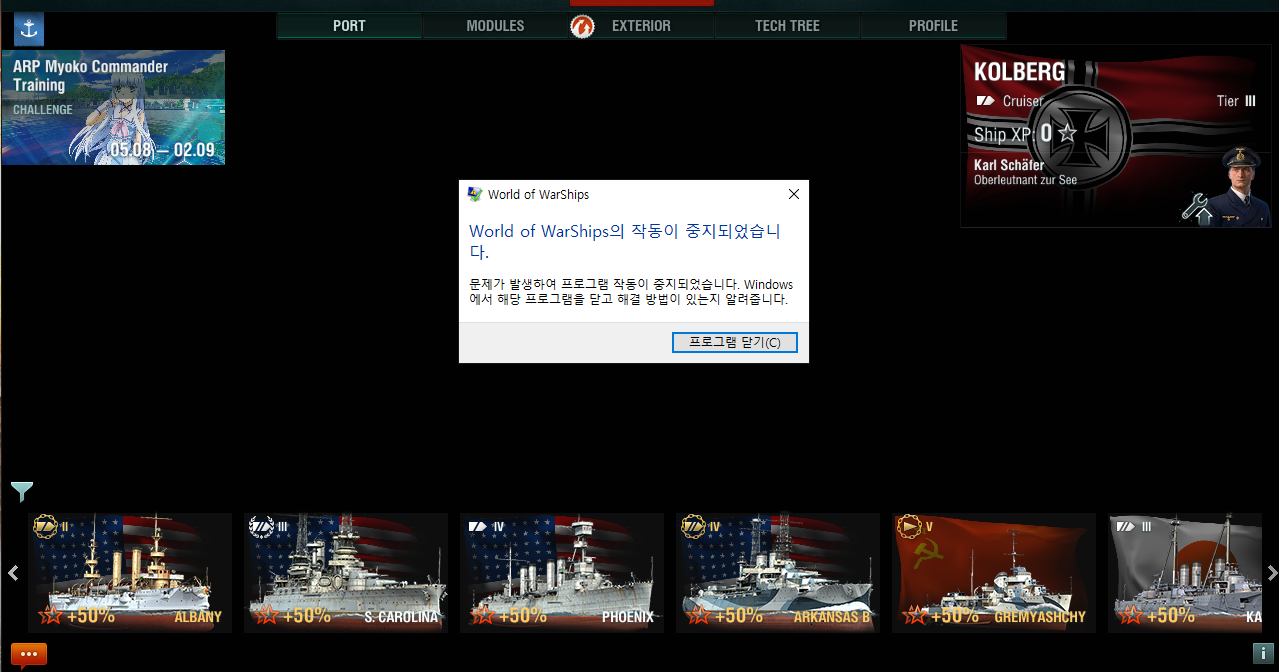Image resolution: width=1279 pixels, height=672 pixels.
Task: Click Karl Schäfer commander portrait
Action: (x=1243, y=186)
